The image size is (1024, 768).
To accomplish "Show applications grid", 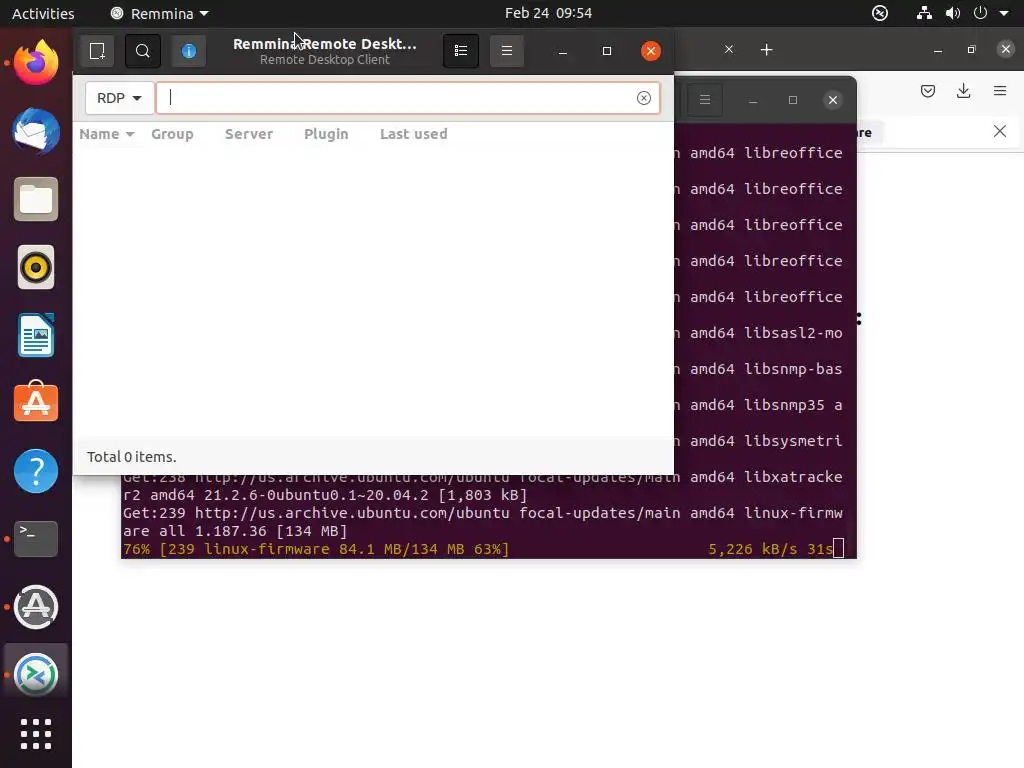I will (36, 734).
